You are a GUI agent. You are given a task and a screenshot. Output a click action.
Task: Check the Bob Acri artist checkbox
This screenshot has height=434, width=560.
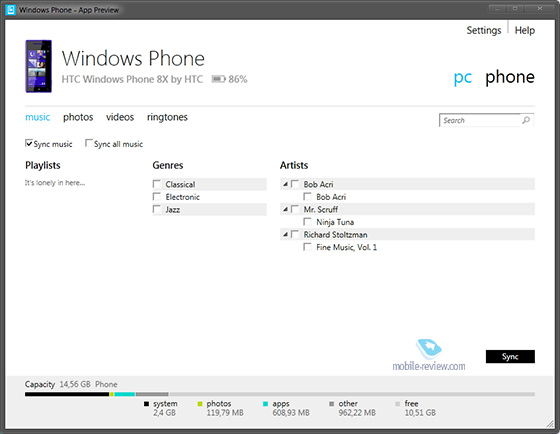(295, 184)
